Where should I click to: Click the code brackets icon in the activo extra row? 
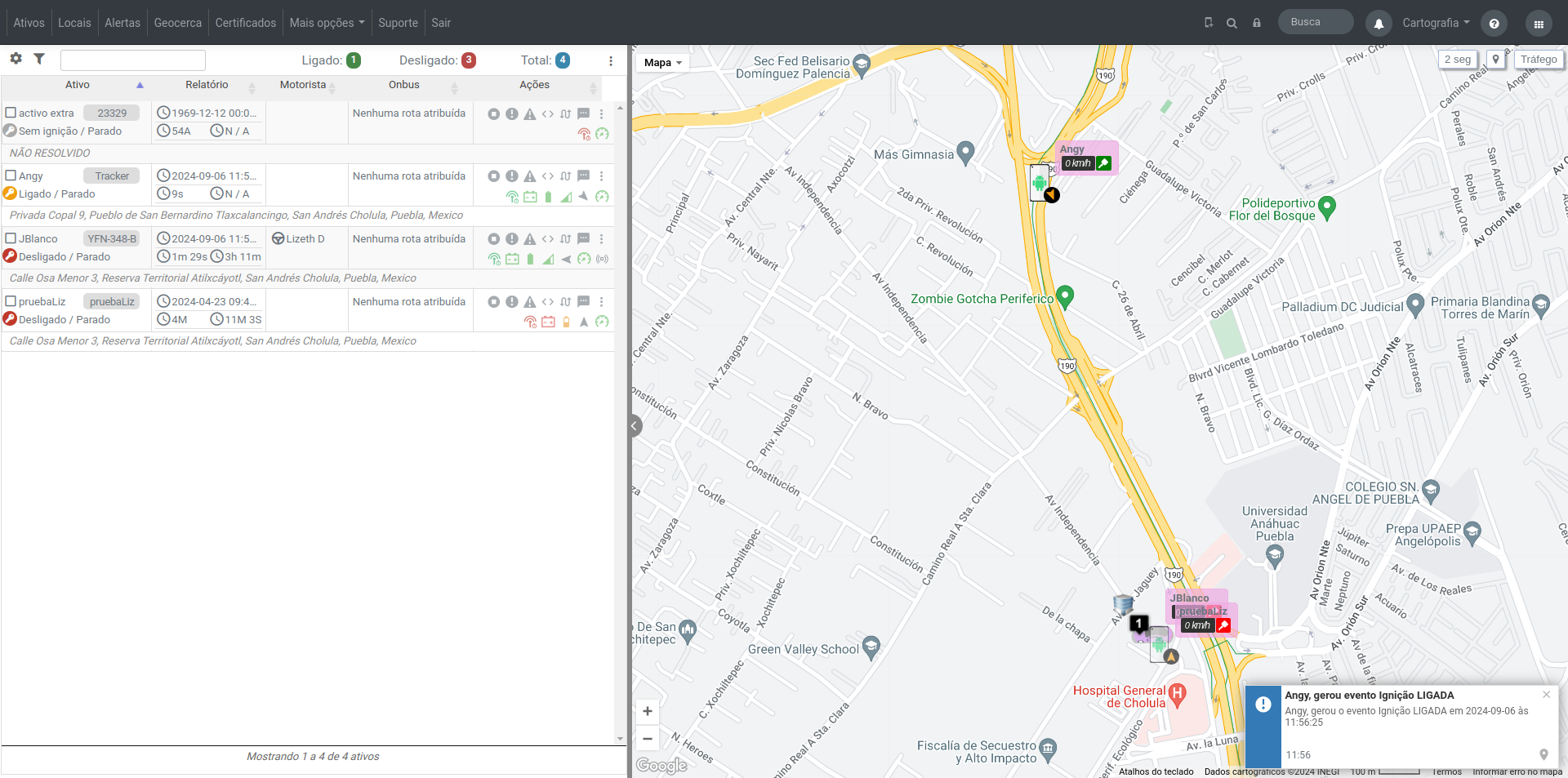548,113
